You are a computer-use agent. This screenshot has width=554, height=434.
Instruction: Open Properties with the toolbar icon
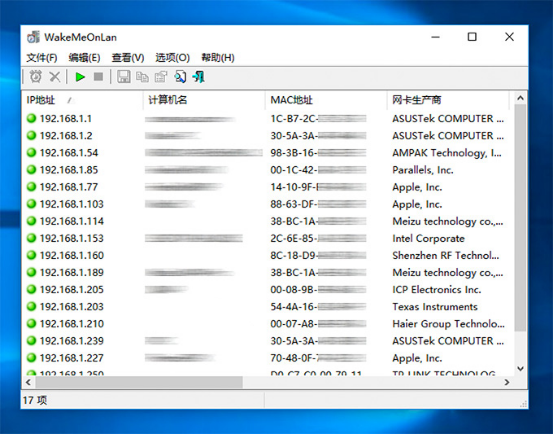(x=161, y=77)
